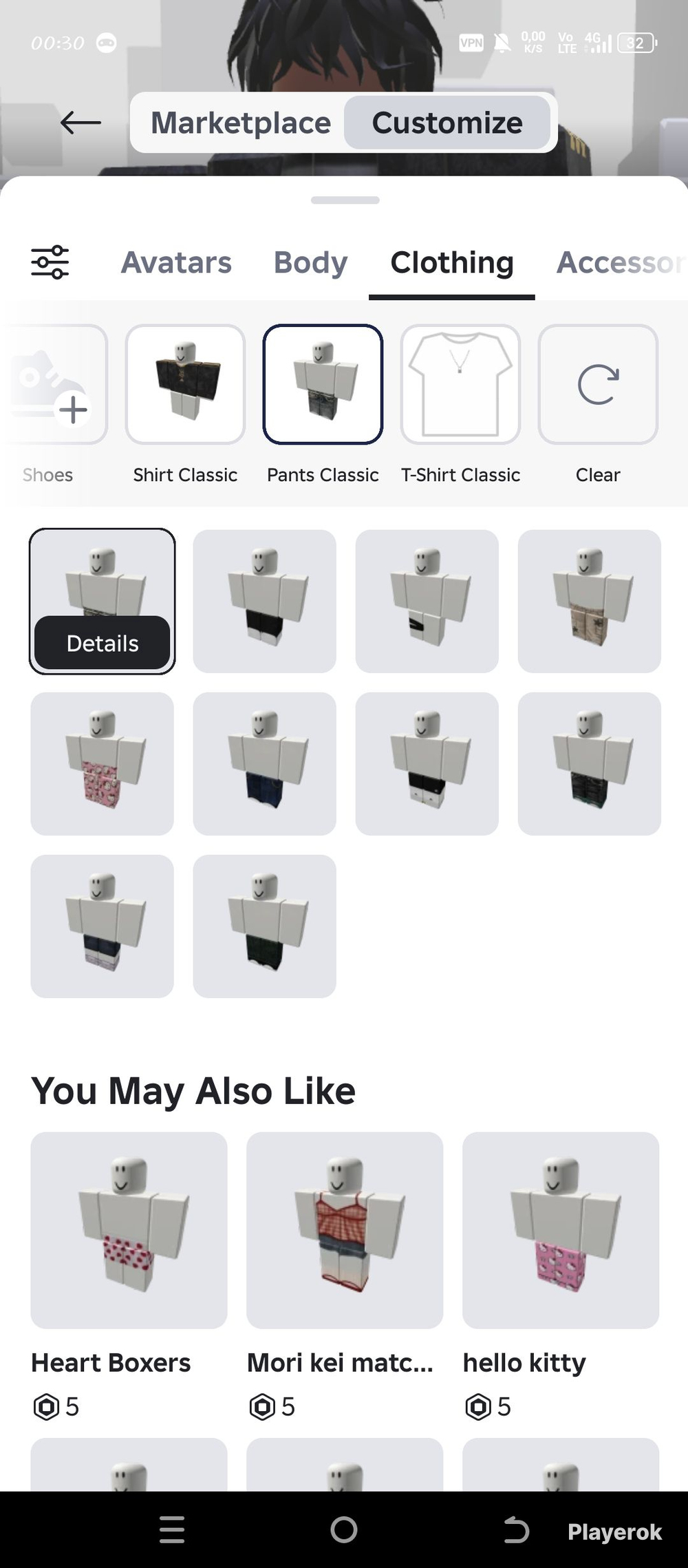Screen dimensions: 688x1568
Task: Open the Heart Boxers item
Action: click(x=129, y=1230)
